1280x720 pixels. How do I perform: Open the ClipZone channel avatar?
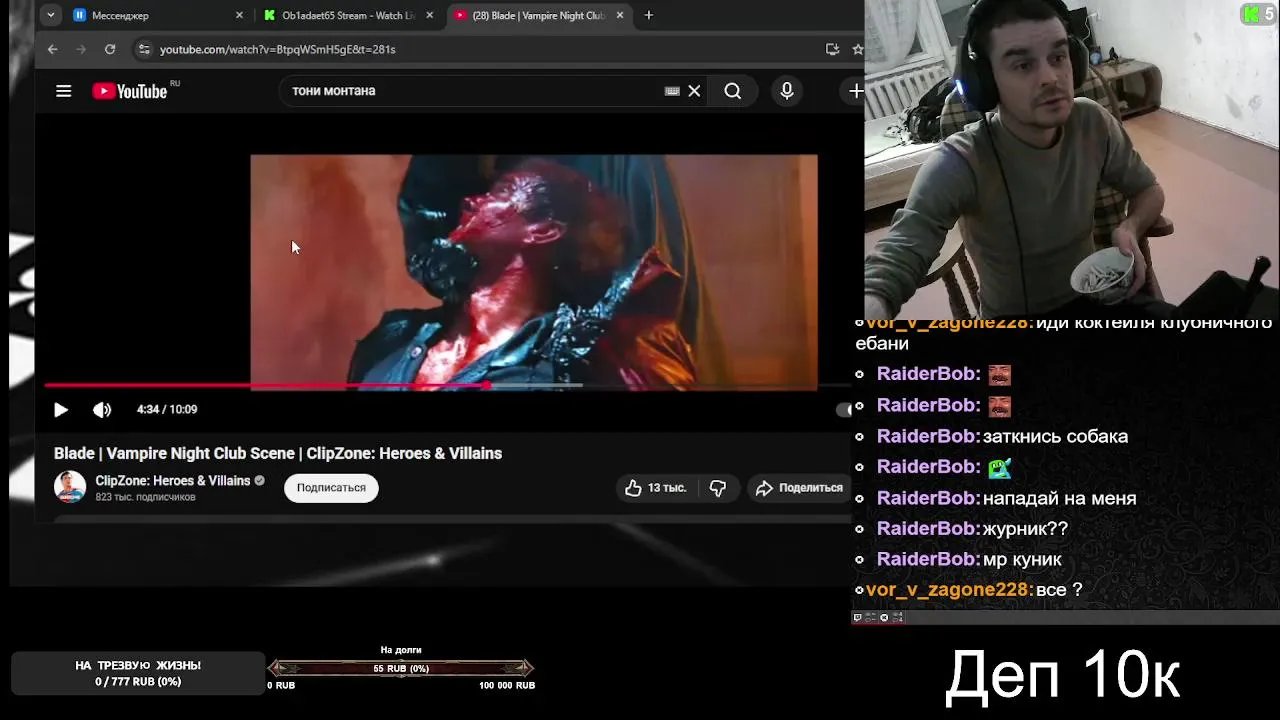(70, 487)
